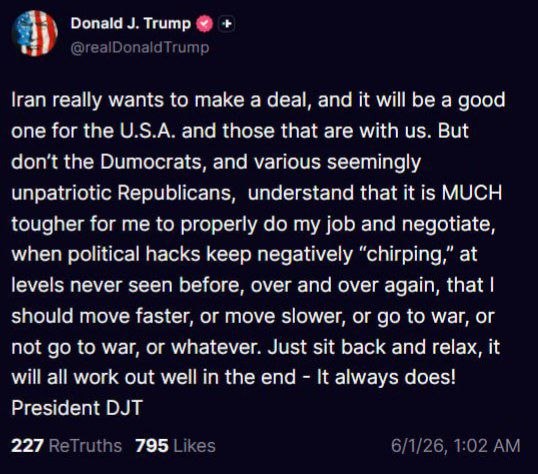Open Donald J. Trump display name

(x=130, y=23)
